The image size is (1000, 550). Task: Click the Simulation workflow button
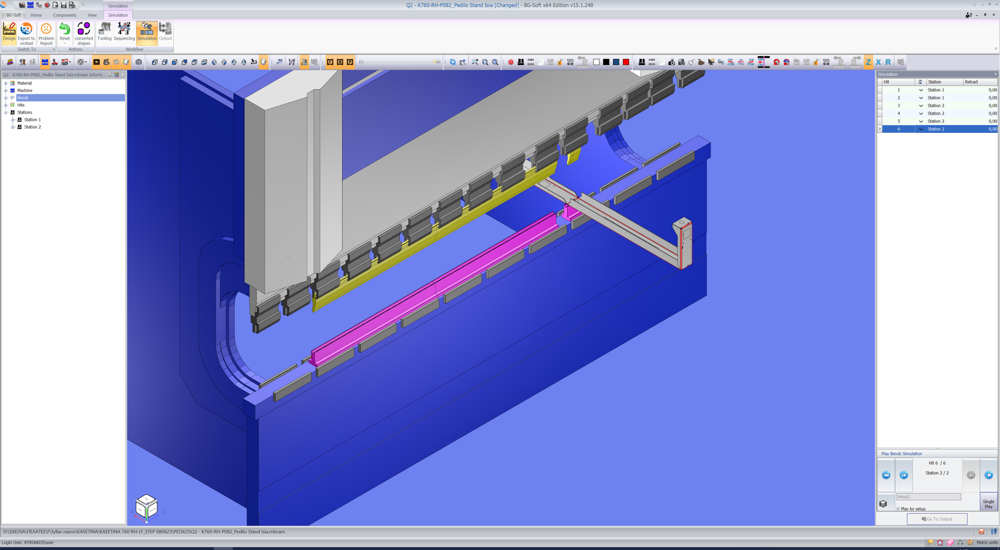click(x=147, y=33)
